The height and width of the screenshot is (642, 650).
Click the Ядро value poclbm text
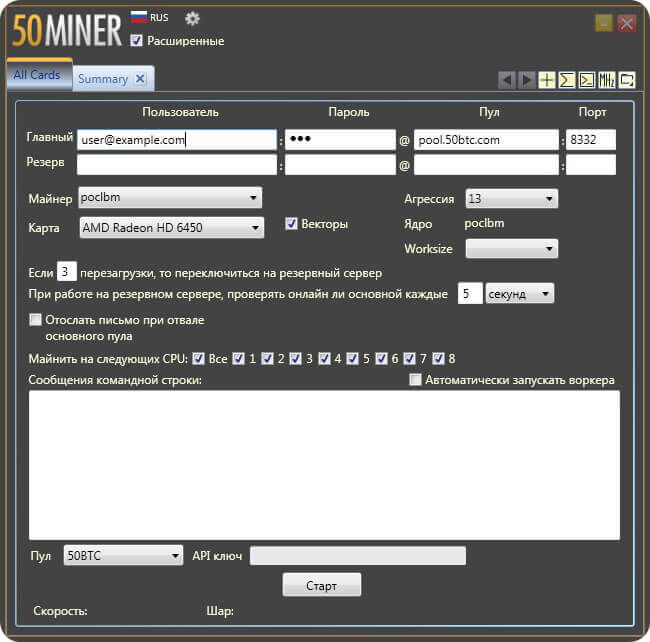pos(484,223)
